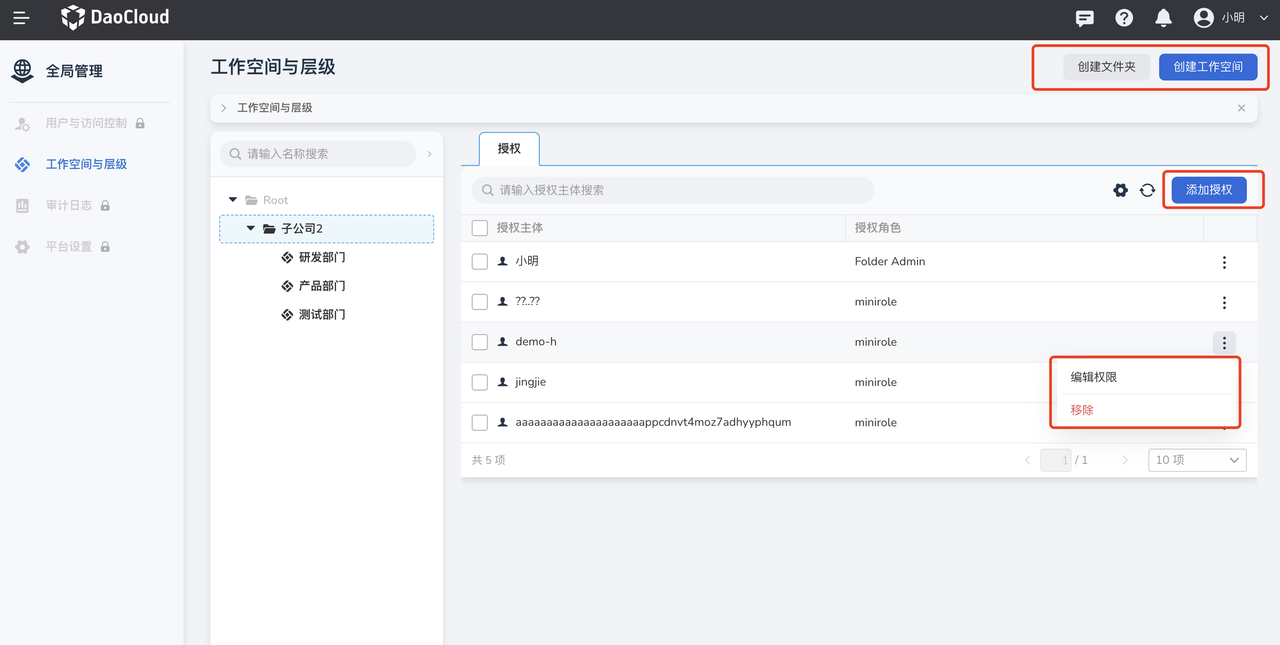Open the 10 项 page size dropdown

pyautogui.click(x=1197, y=460)
